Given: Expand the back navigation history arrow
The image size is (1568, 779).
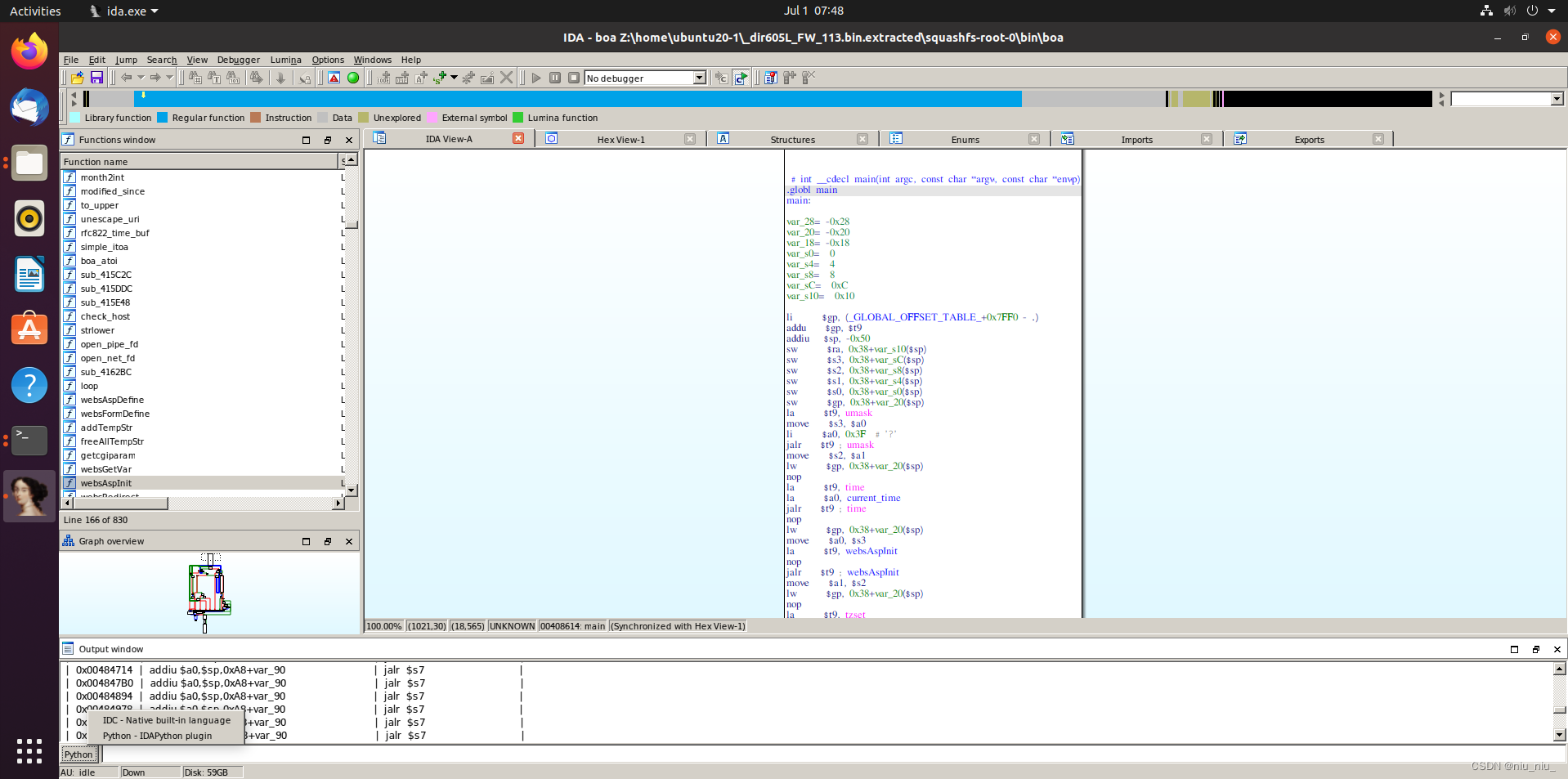Looking at the screenshot, I should (141, 78).
